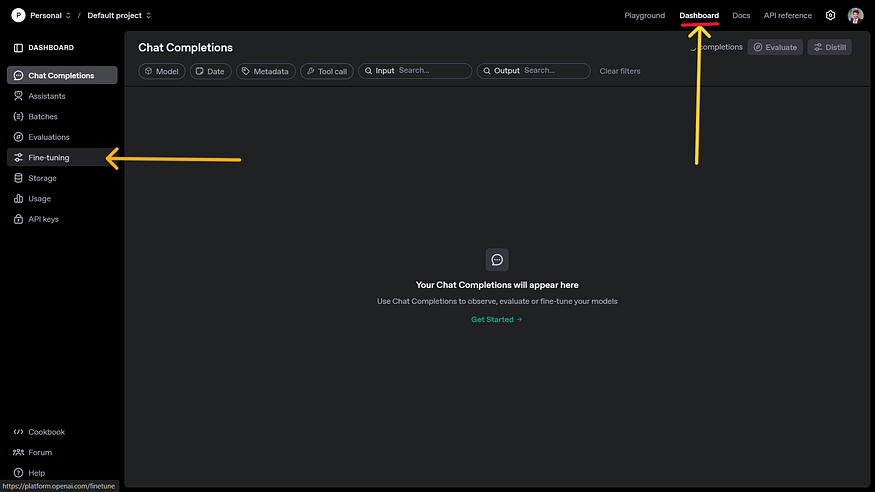Click the Chat Completions page heading
Viewport: 875px width, 492px height.
[x=185, y=48]
